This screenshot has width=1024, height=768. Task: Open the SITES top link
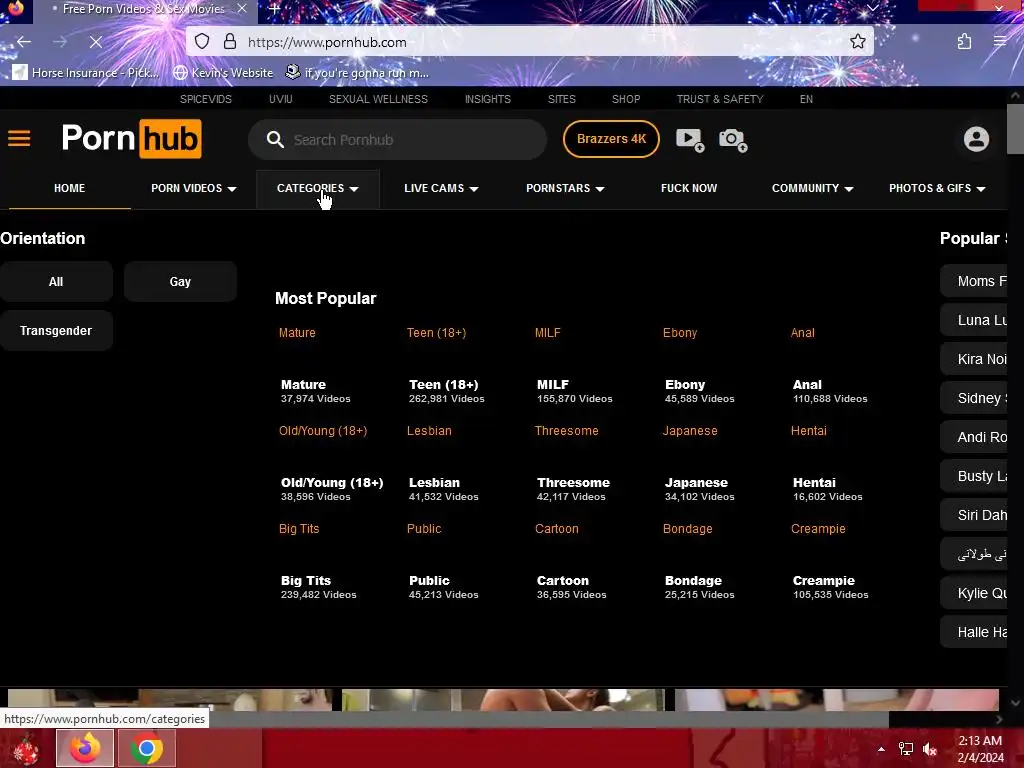(x=562, y=99)
